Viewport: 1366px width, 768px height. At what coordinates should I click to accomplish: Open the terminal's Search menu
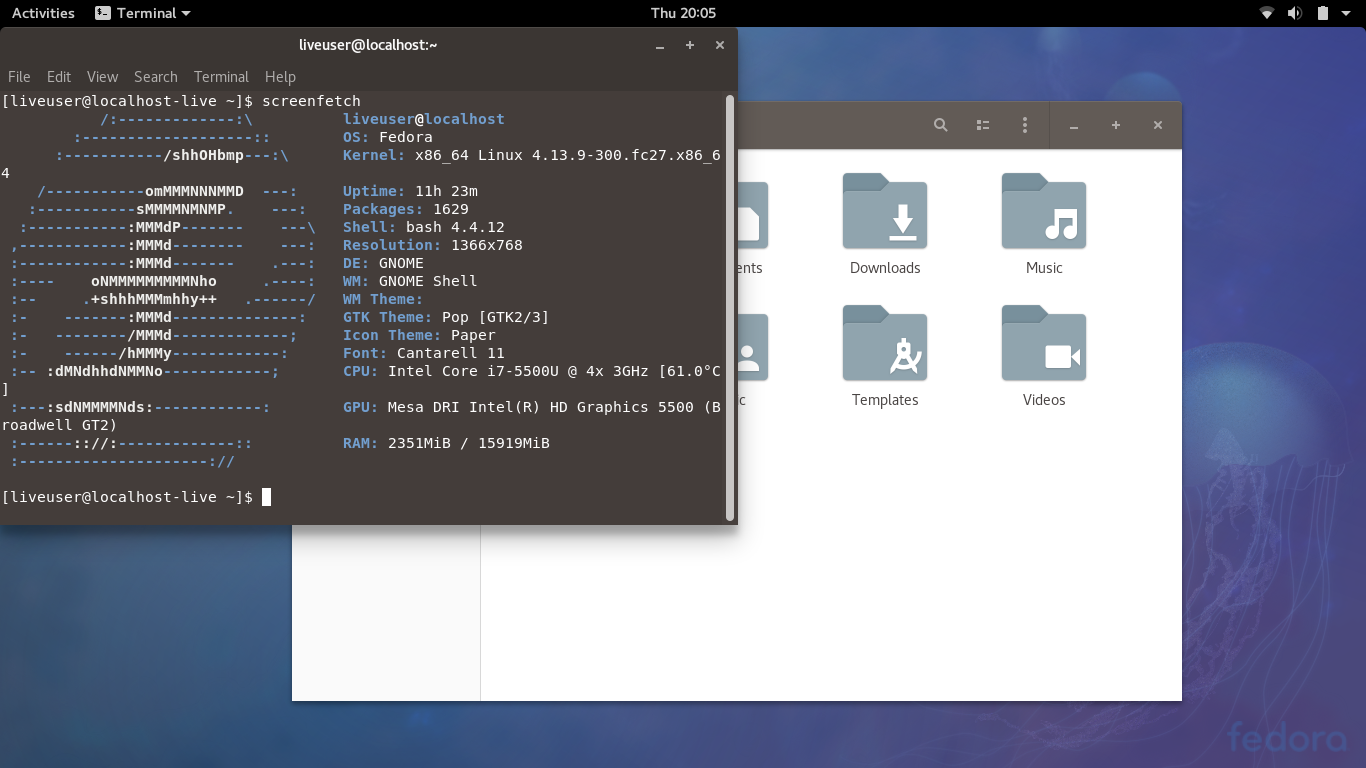click(156, 76)
